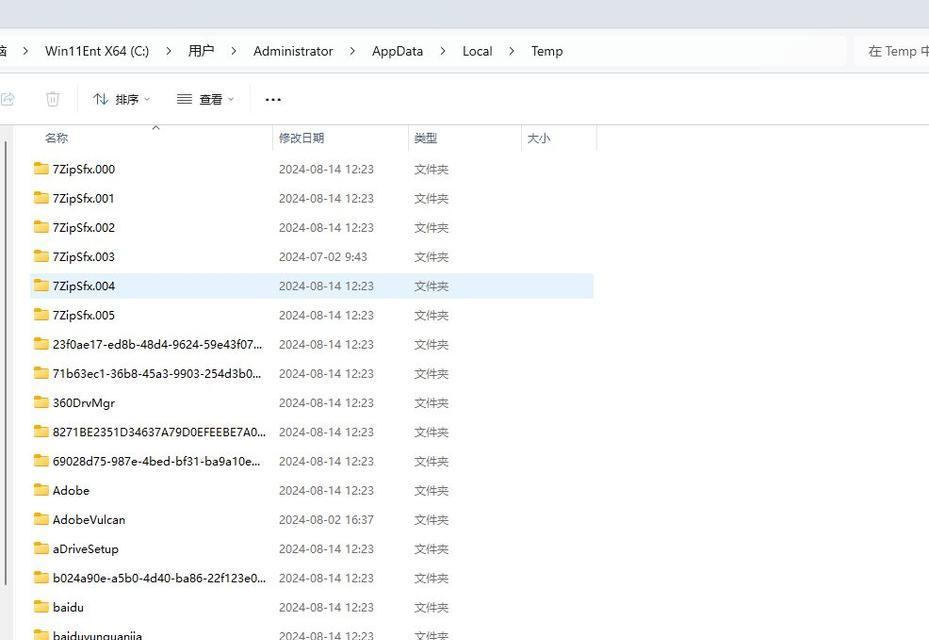Select folder icon of baidu
Image resolution: width=929 pixels, height=640 pixels.
[41, 606]
